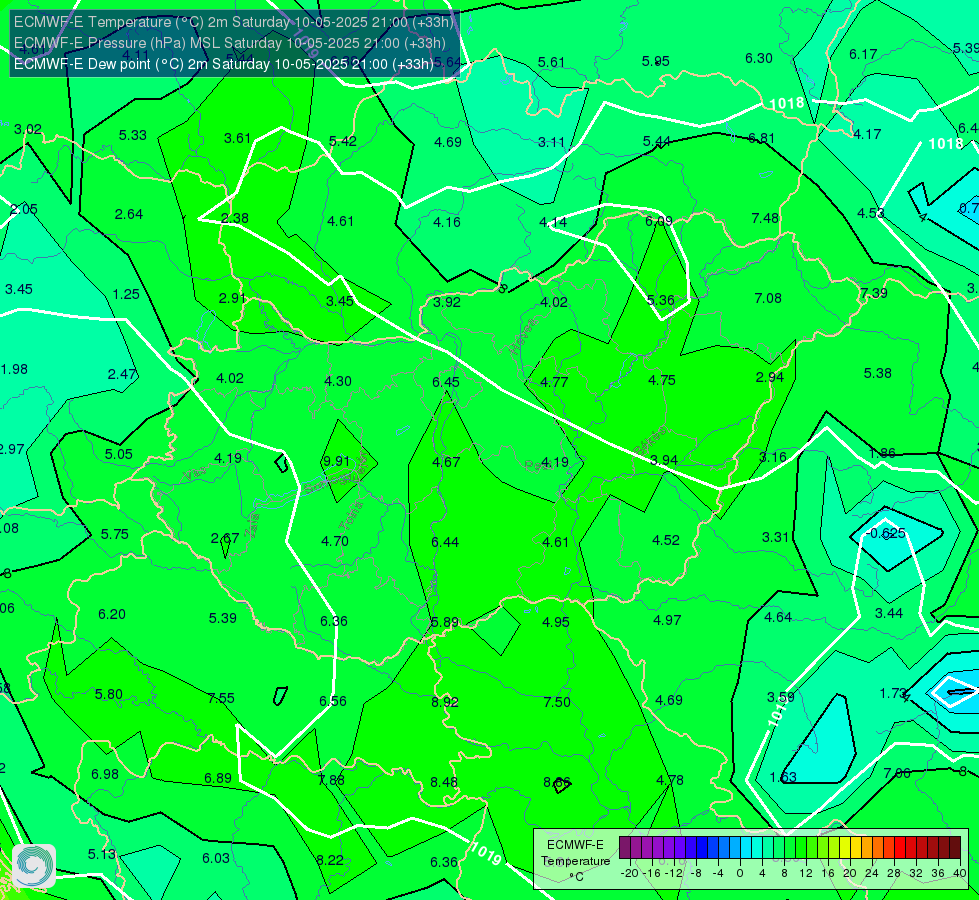Click the 4.70 dew point value
This screenshot has height=900, width=979.
pos(335,541)
